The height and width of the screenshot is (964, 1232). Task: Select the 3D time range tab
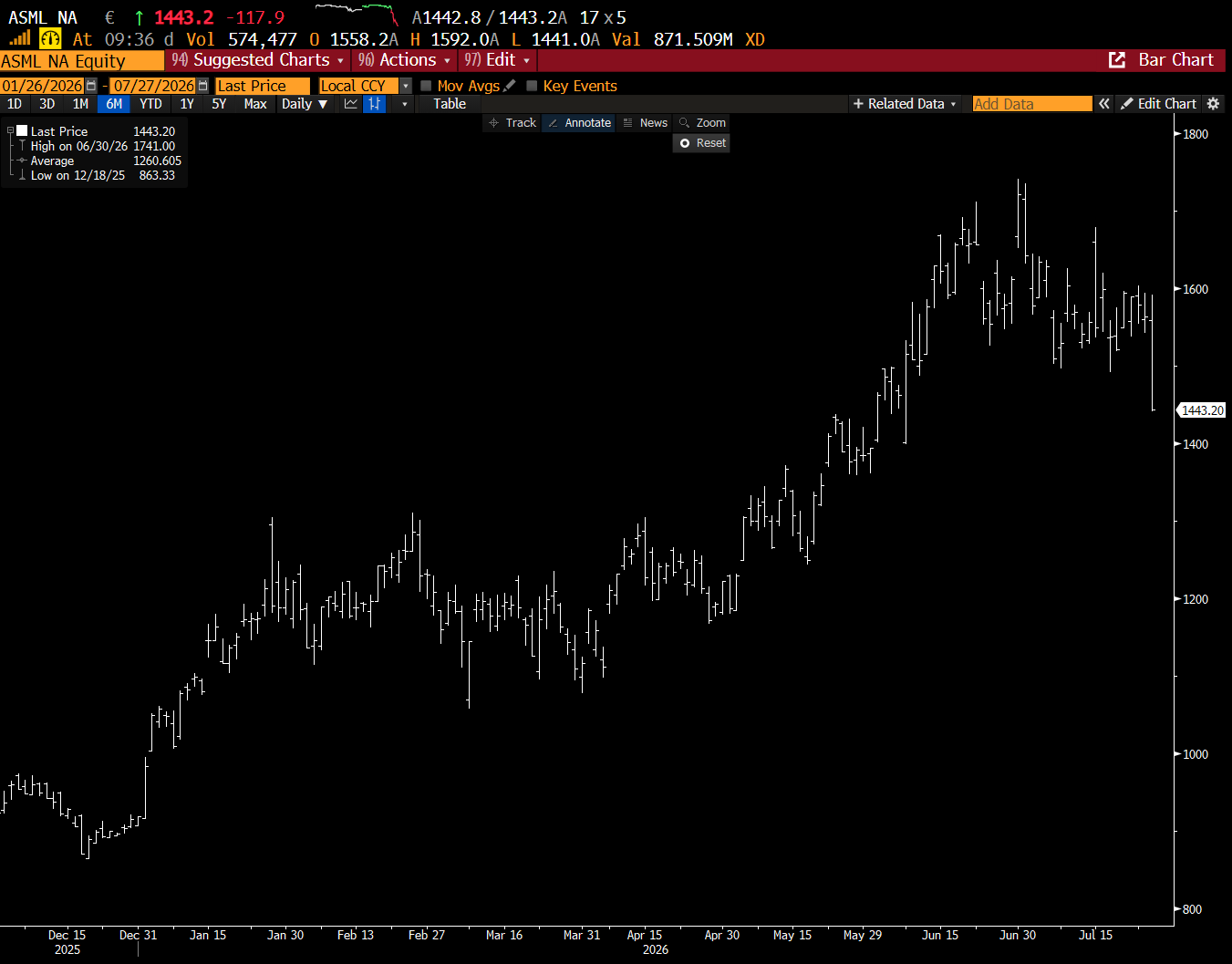click(47, 104)
